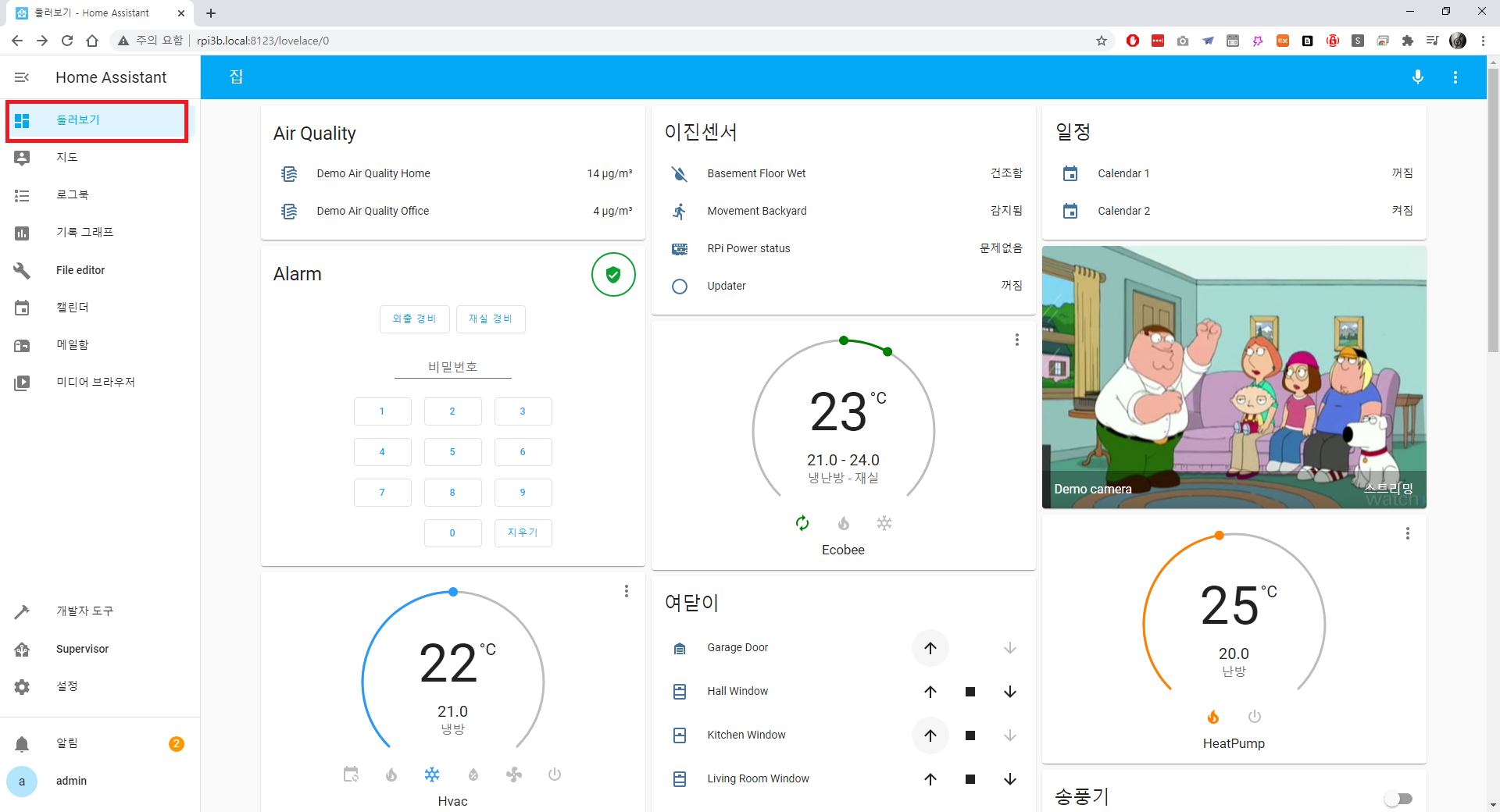Set Ecobee to heat mode flame icon

tap(844, 523)
